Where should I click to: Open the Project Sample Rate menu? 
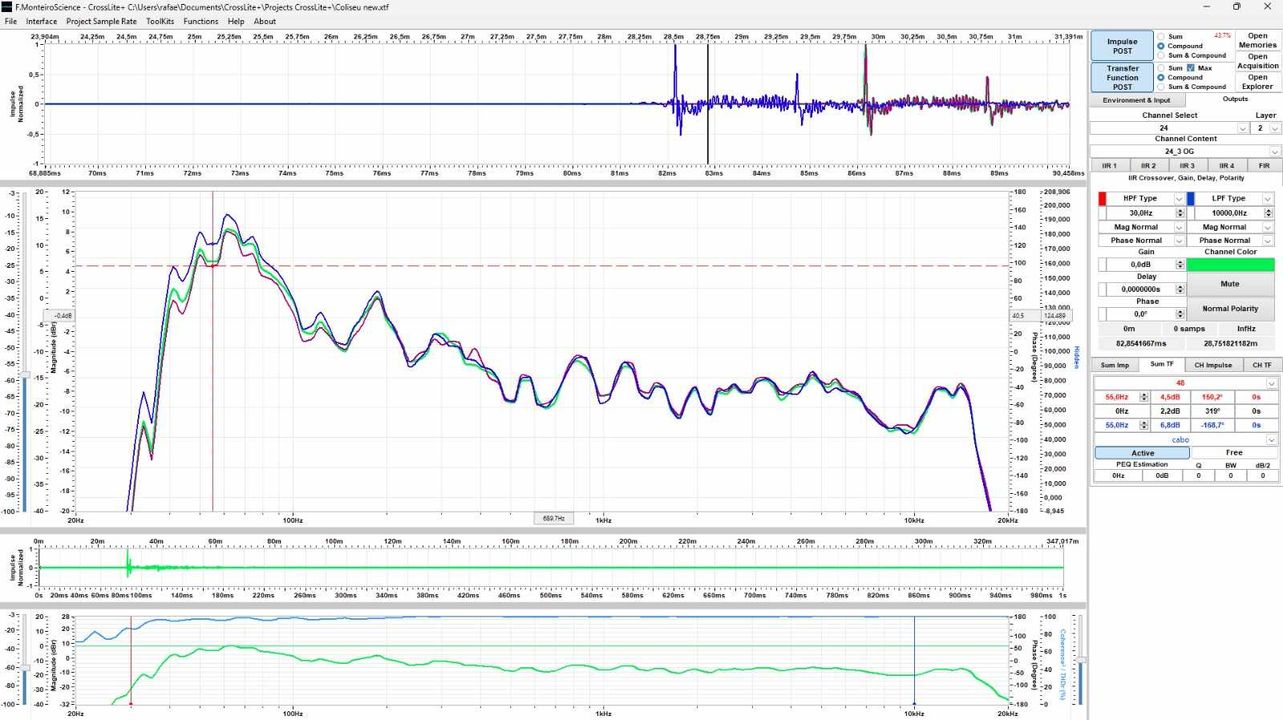[102, 21]
